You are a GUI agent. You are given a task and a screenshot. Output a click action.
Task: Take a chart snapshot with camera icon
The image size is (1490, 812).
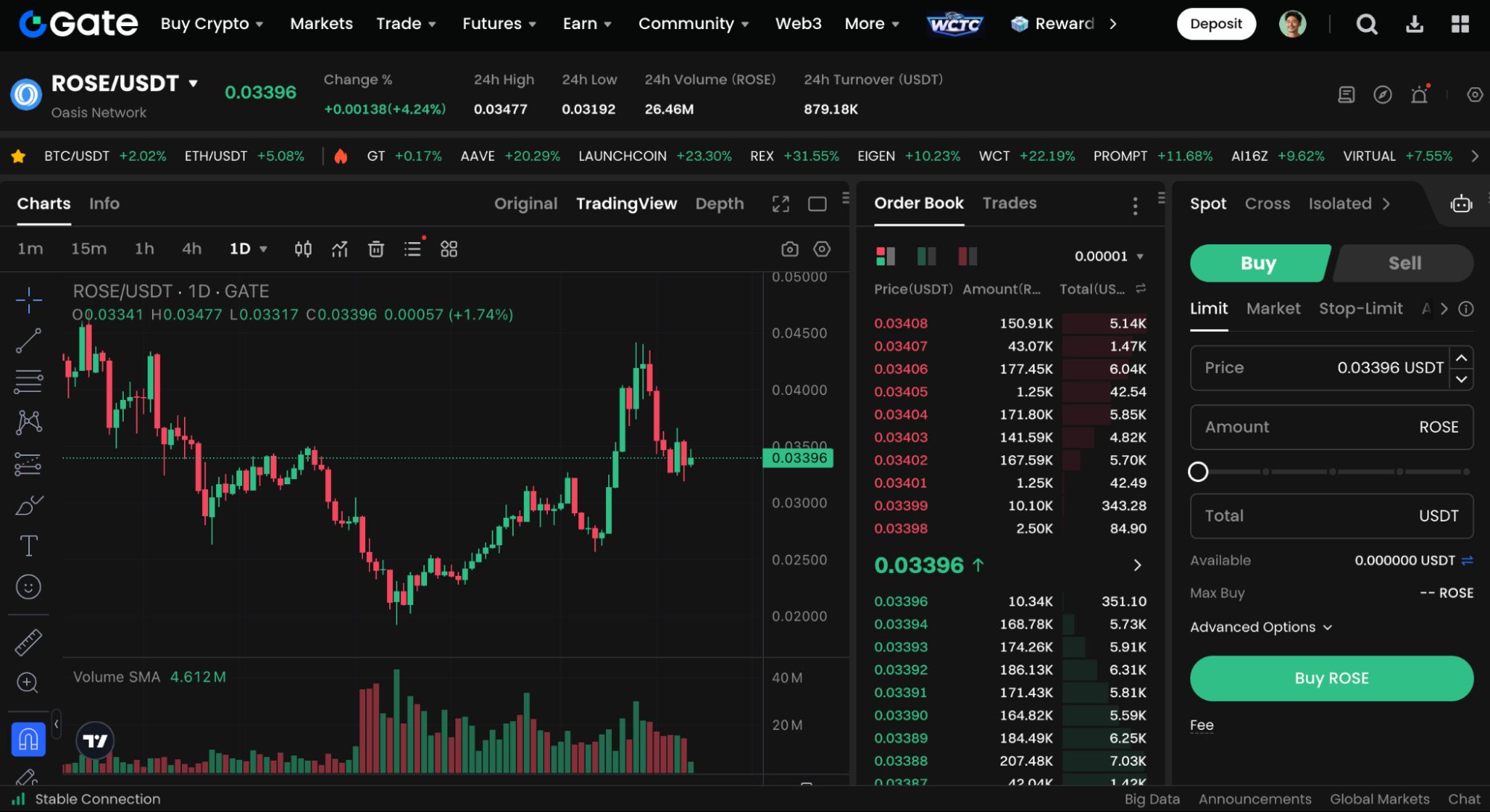789,249
